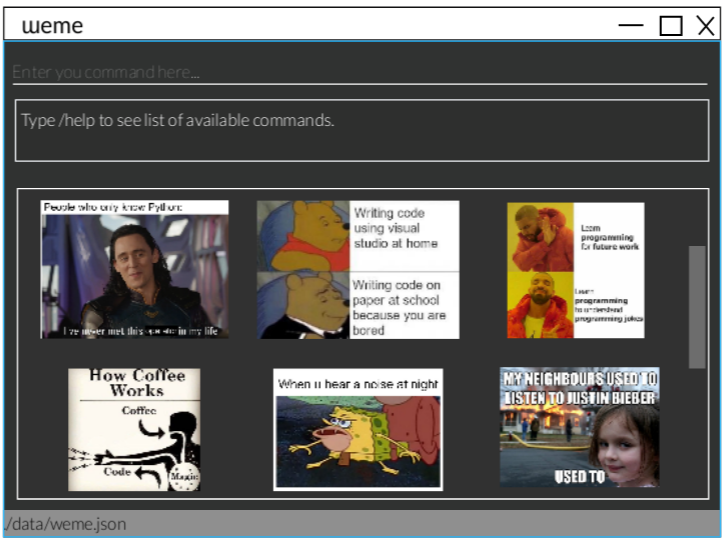Click the weme window title text

[52, 25]
